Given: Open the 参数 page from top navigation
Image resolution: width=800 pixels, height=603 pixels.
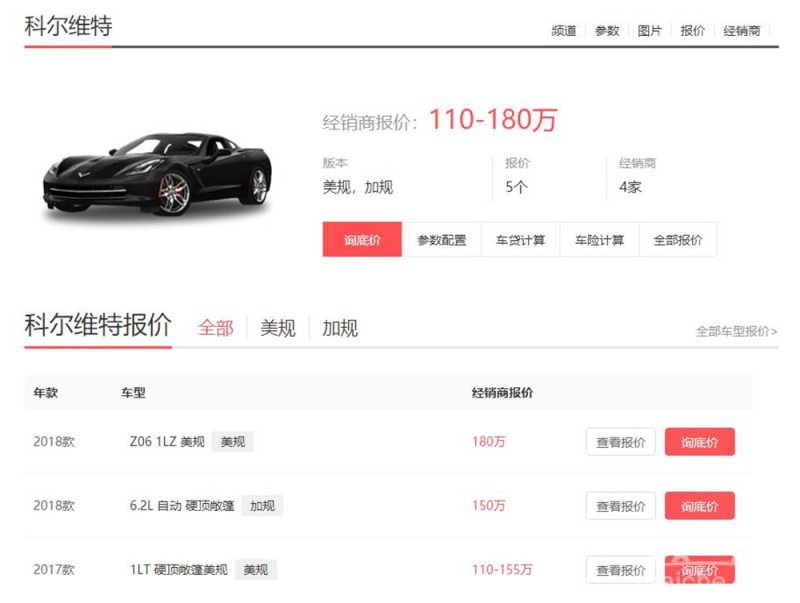Looking at the screenshot, I should click(607, 31).
